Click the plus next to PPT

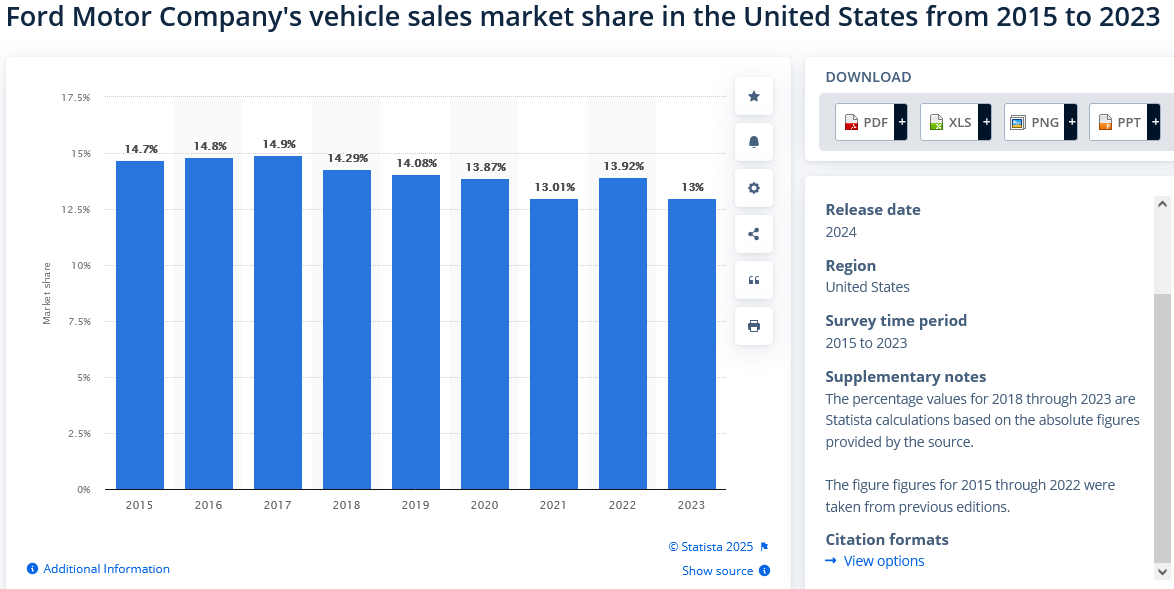[x=1155, y=122]
